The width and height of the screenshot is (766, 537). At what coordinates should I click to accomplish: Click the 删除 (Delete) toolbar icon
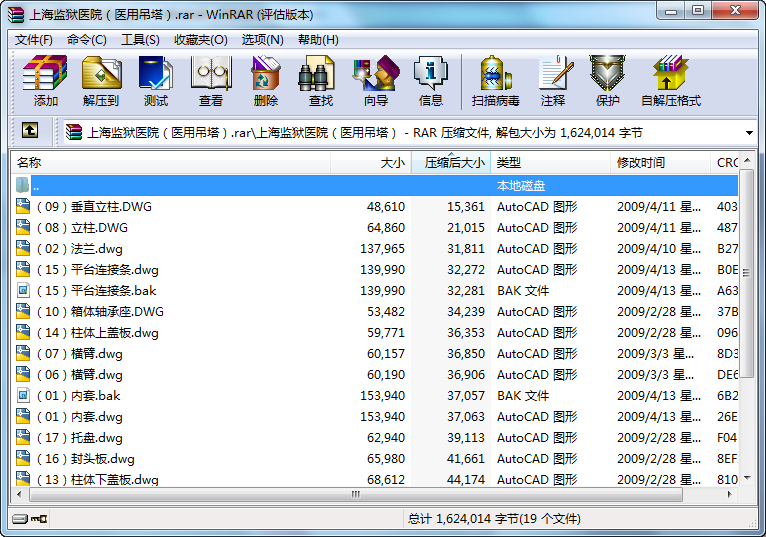coord(266,81)
